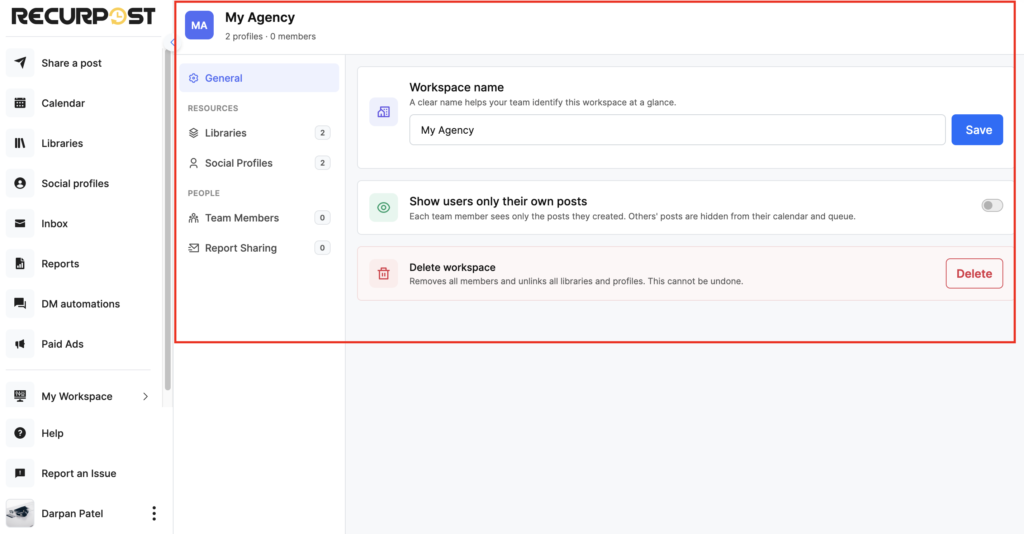Click the Share a post paper plane icon

click(20, 63)
